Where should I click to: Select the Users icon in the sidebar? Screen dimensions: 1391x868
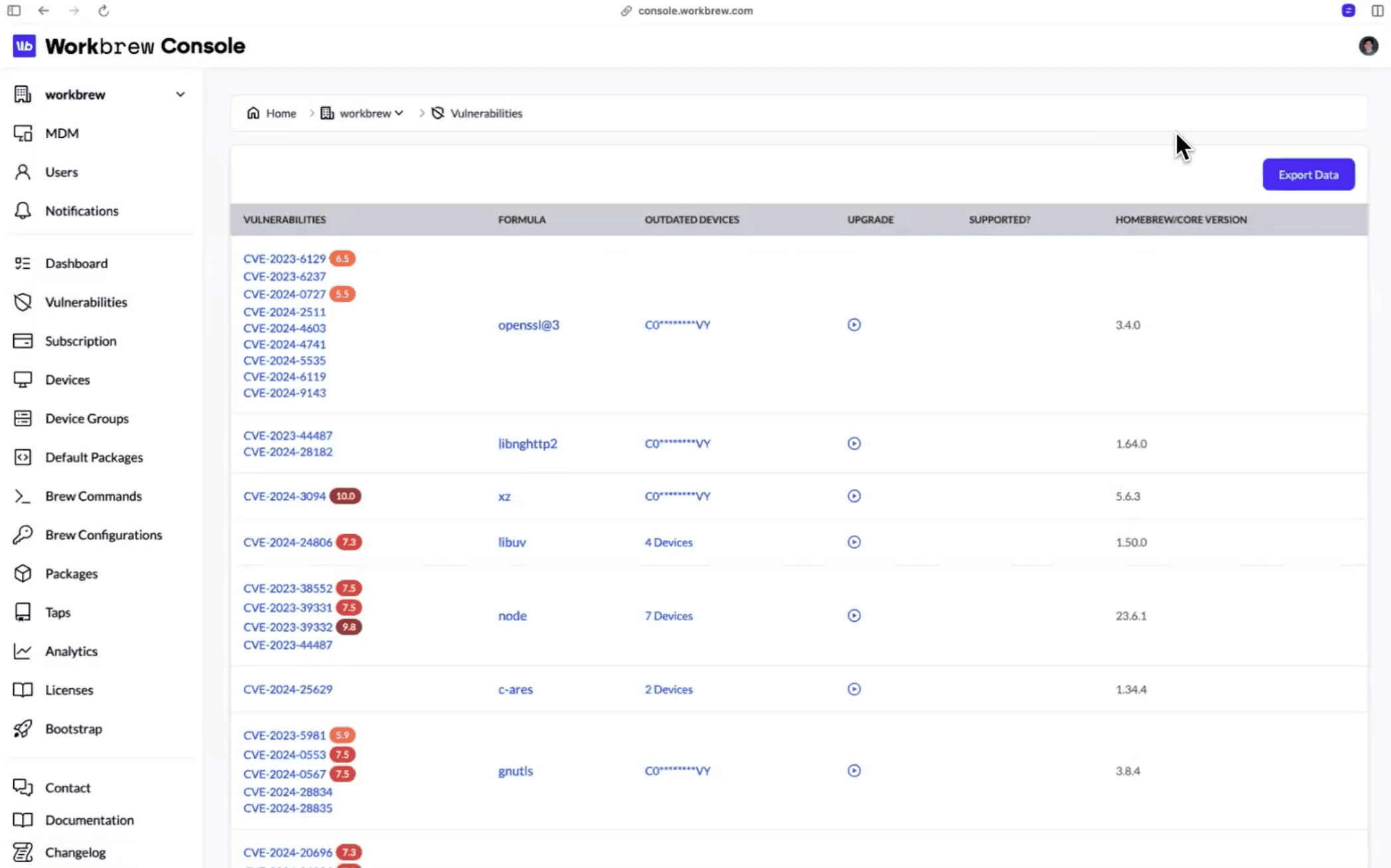coord(23,172)
